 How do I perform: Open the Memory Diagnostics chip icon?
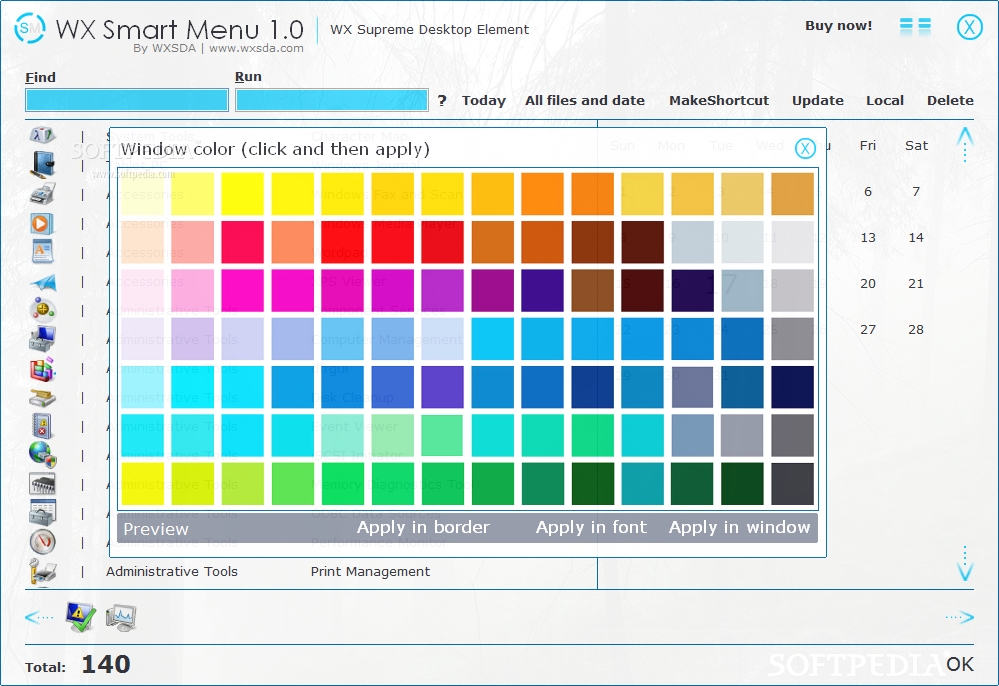(x=42, y=483)
